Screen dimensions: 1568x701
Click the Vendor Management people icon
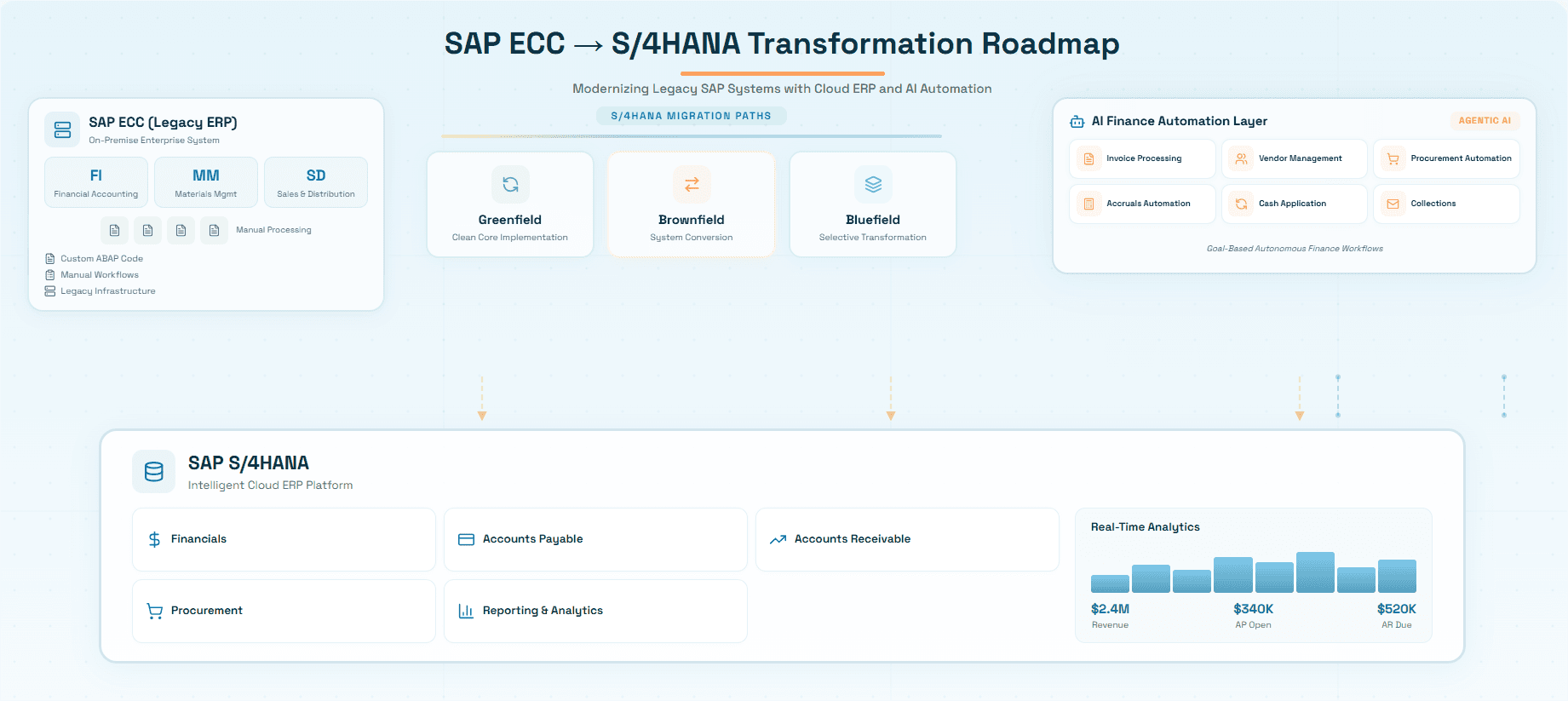click(1241, 158)
